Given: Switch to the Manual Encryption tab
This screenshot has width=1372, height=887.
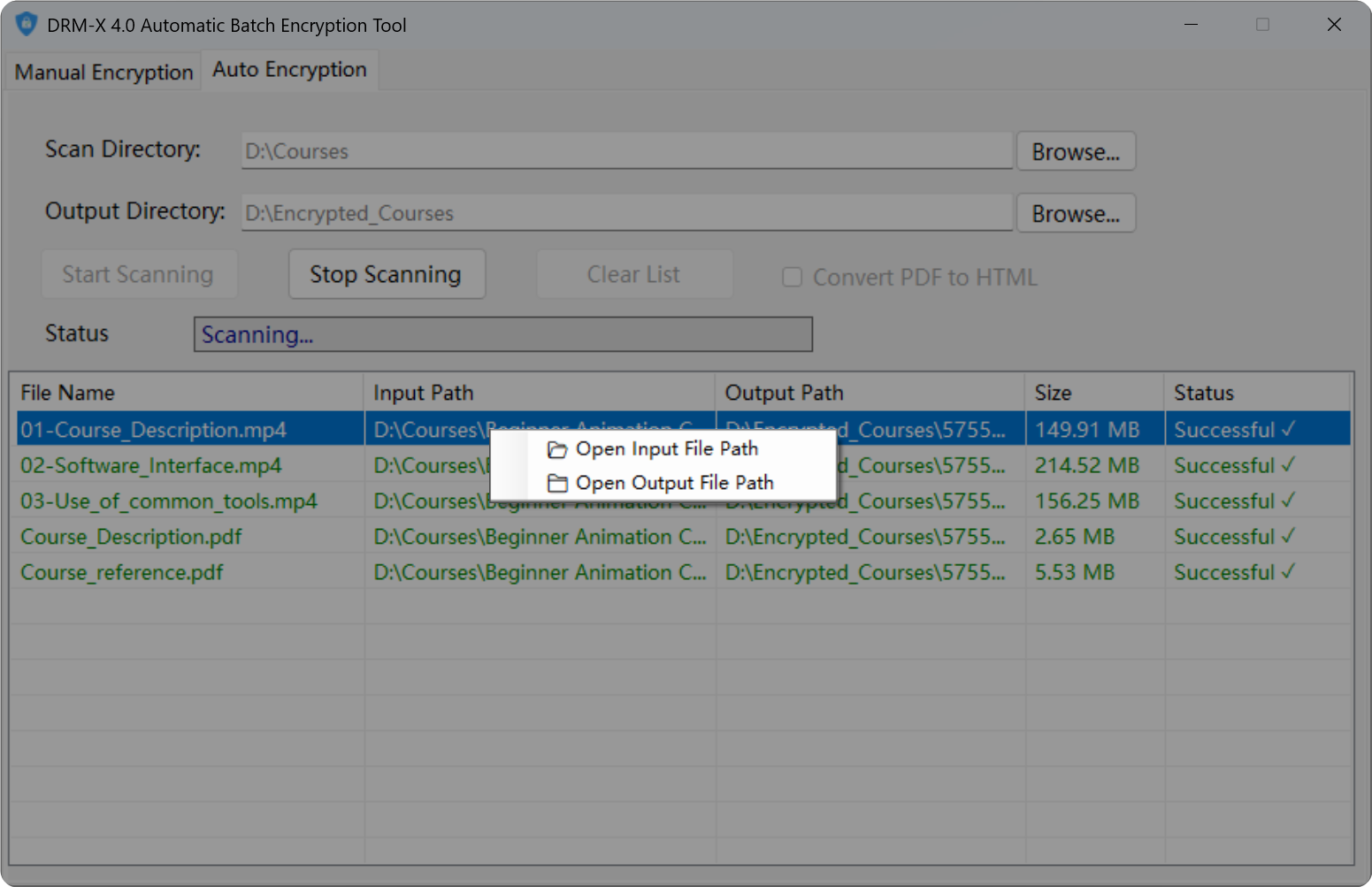Looking at the screenshot, I should (x=103, y=72).
